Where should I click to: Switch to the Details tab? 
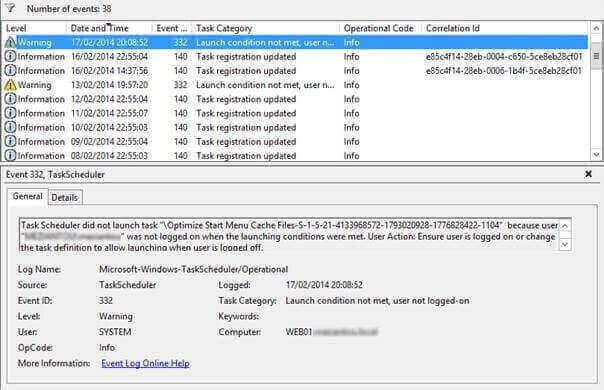click(65, 197)
